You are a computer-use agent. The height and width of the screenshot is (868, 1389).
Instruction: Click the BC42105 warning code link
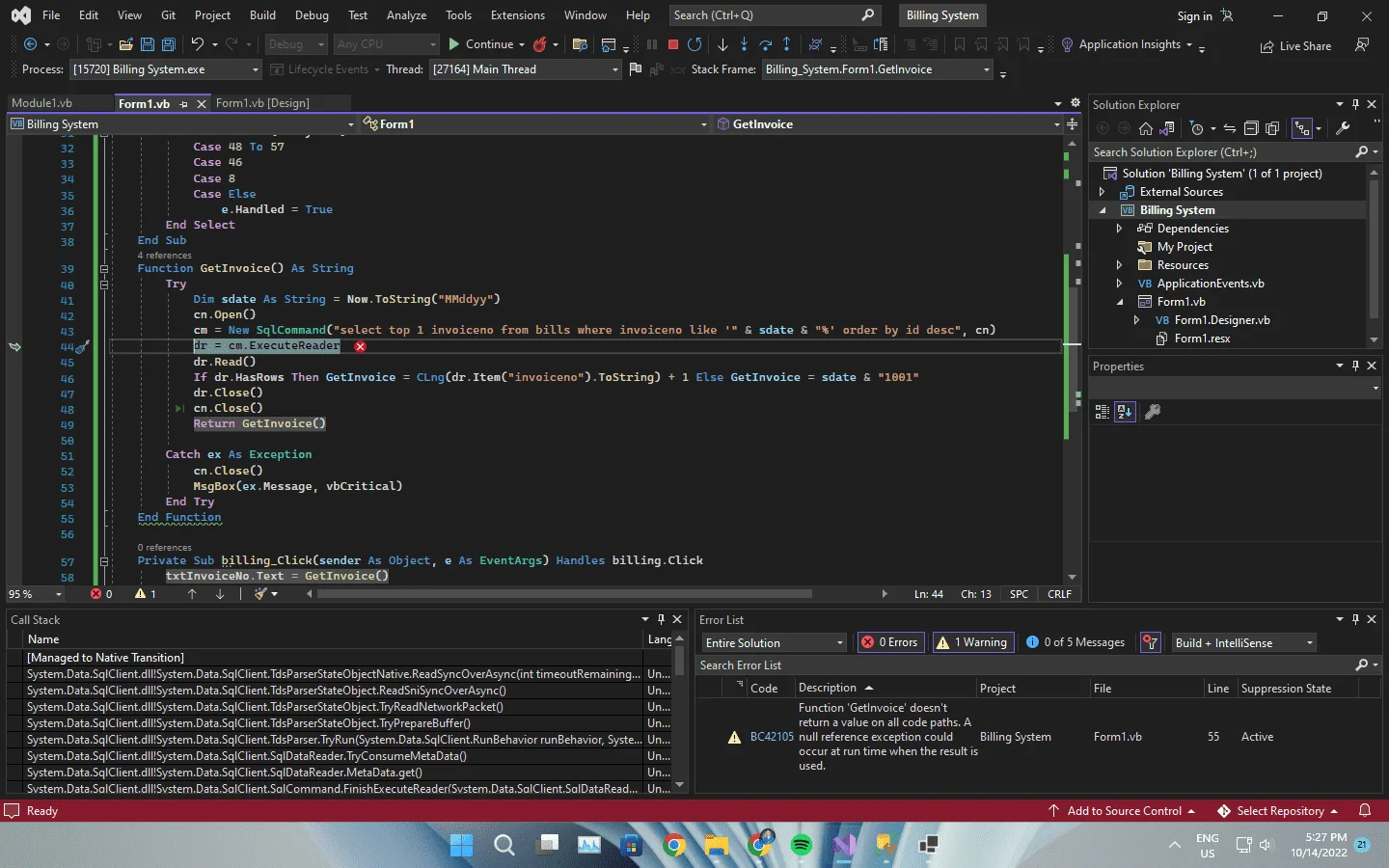(x=772, y=737)
